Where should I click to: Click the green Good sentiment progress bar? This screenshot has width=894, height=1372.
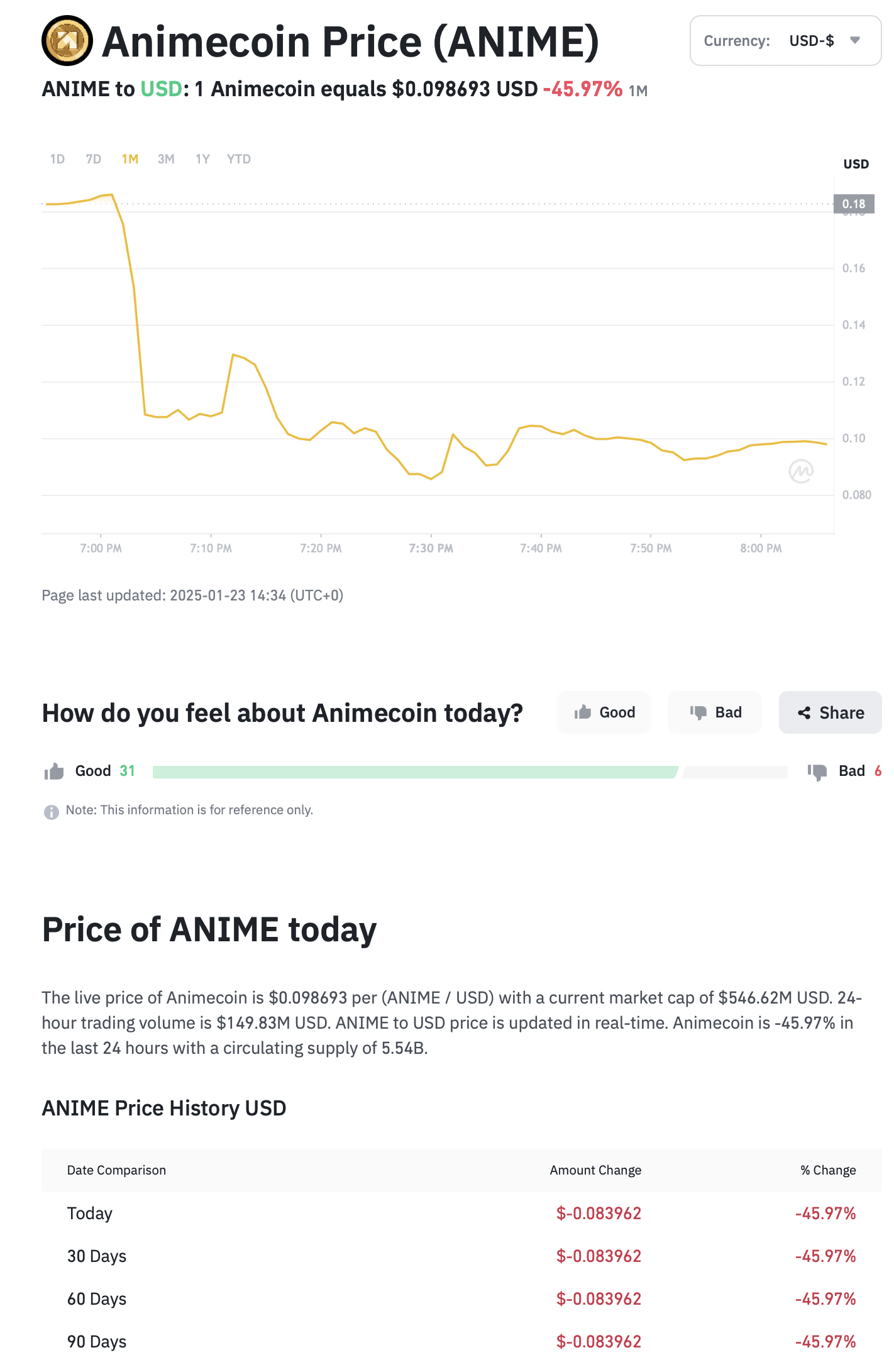[415, 772]
